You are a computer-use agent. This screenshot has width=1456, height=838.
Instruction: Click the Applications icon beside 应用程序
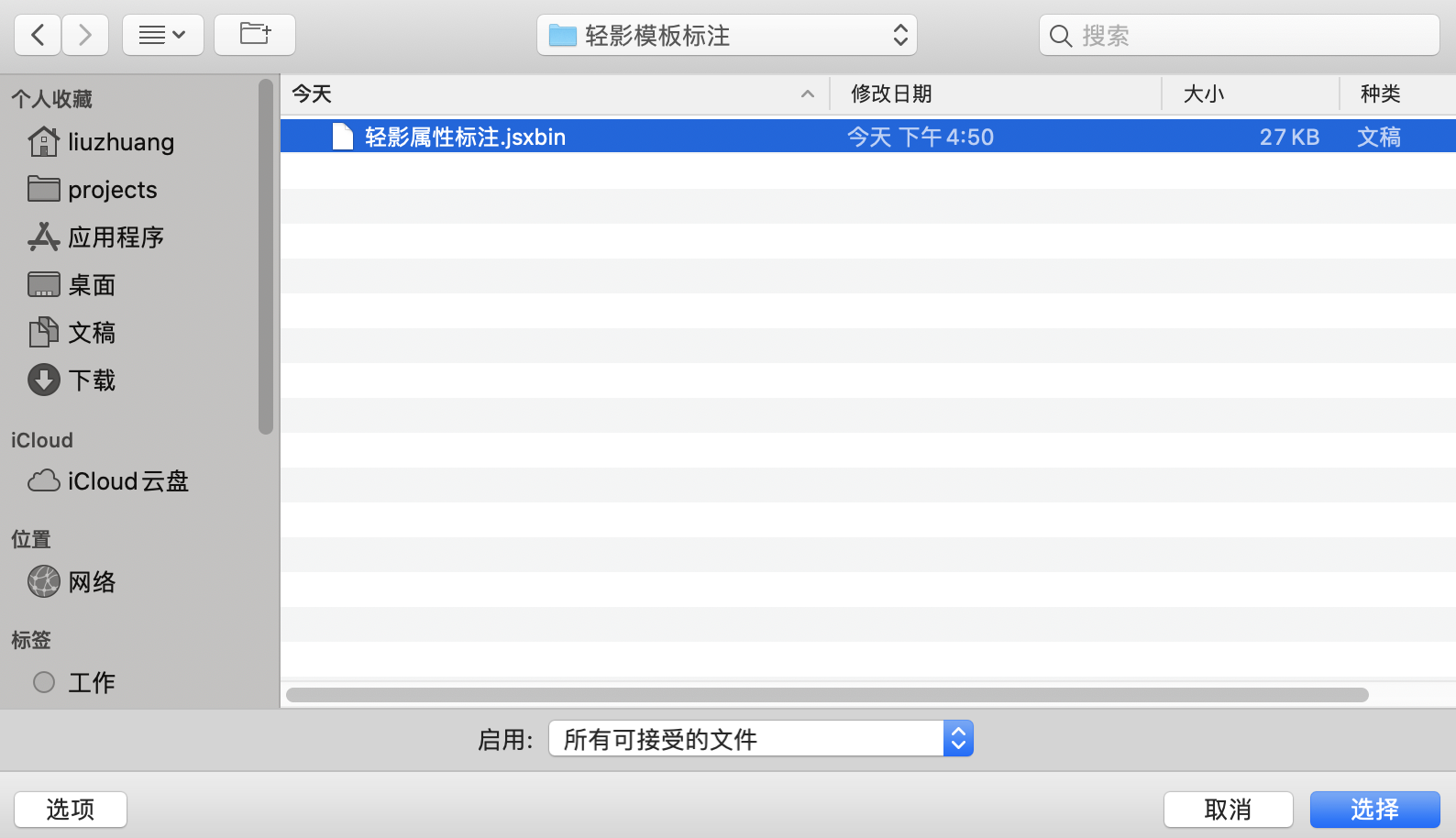click(x=43, y=237)
